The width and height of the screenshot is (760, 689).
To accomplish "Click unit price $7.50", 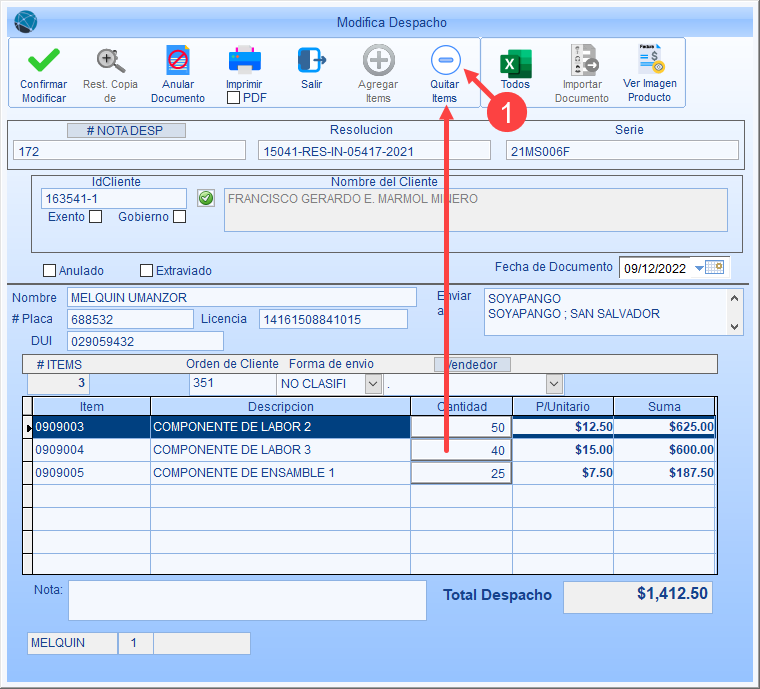I will point(563,472).
